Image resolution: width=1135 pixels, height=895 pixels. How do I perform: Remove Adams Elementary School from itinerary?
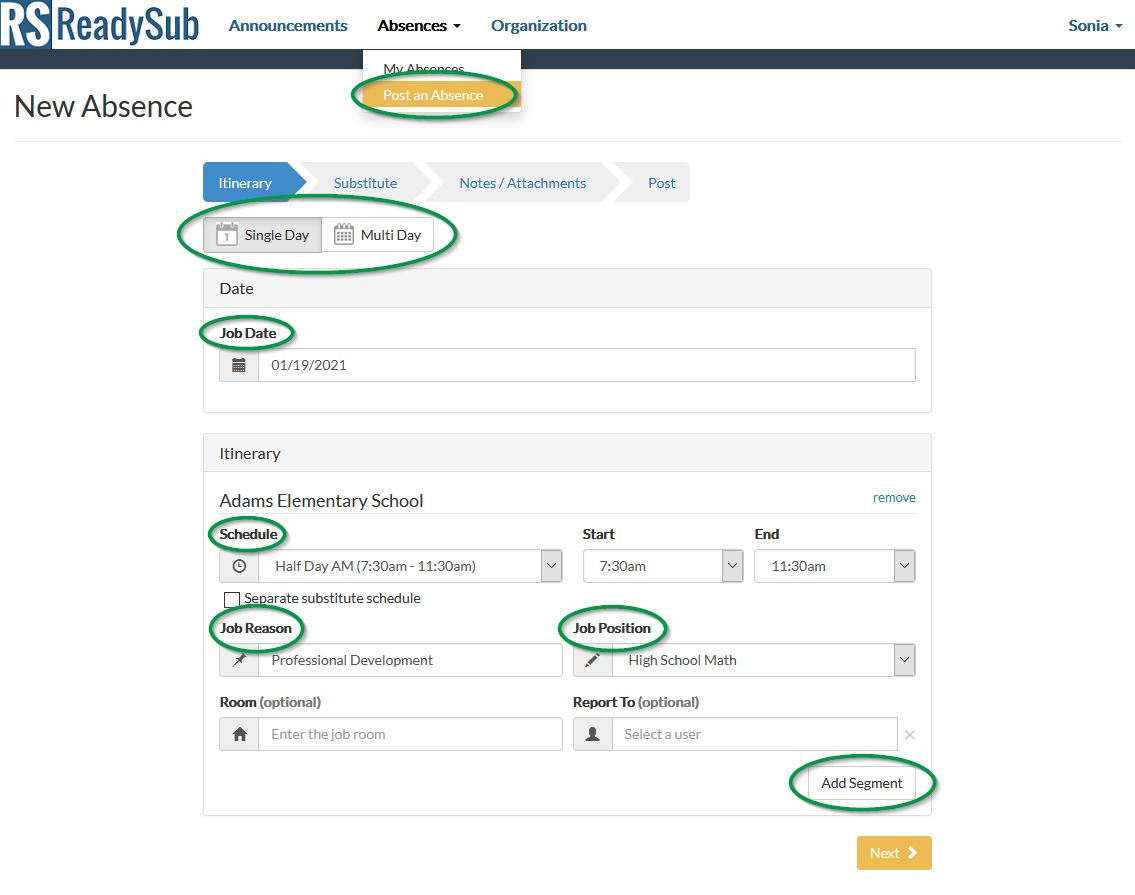894,497
